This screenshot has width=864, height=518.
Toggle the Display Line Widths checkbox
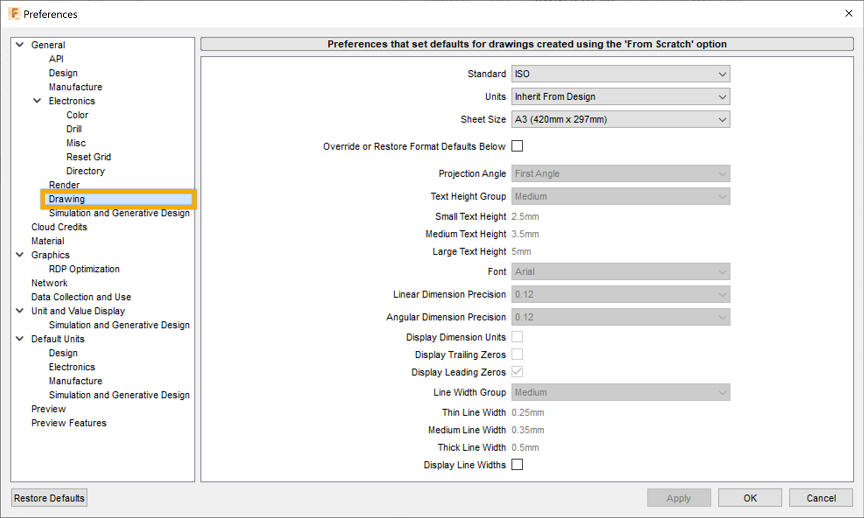coord(517,465)
